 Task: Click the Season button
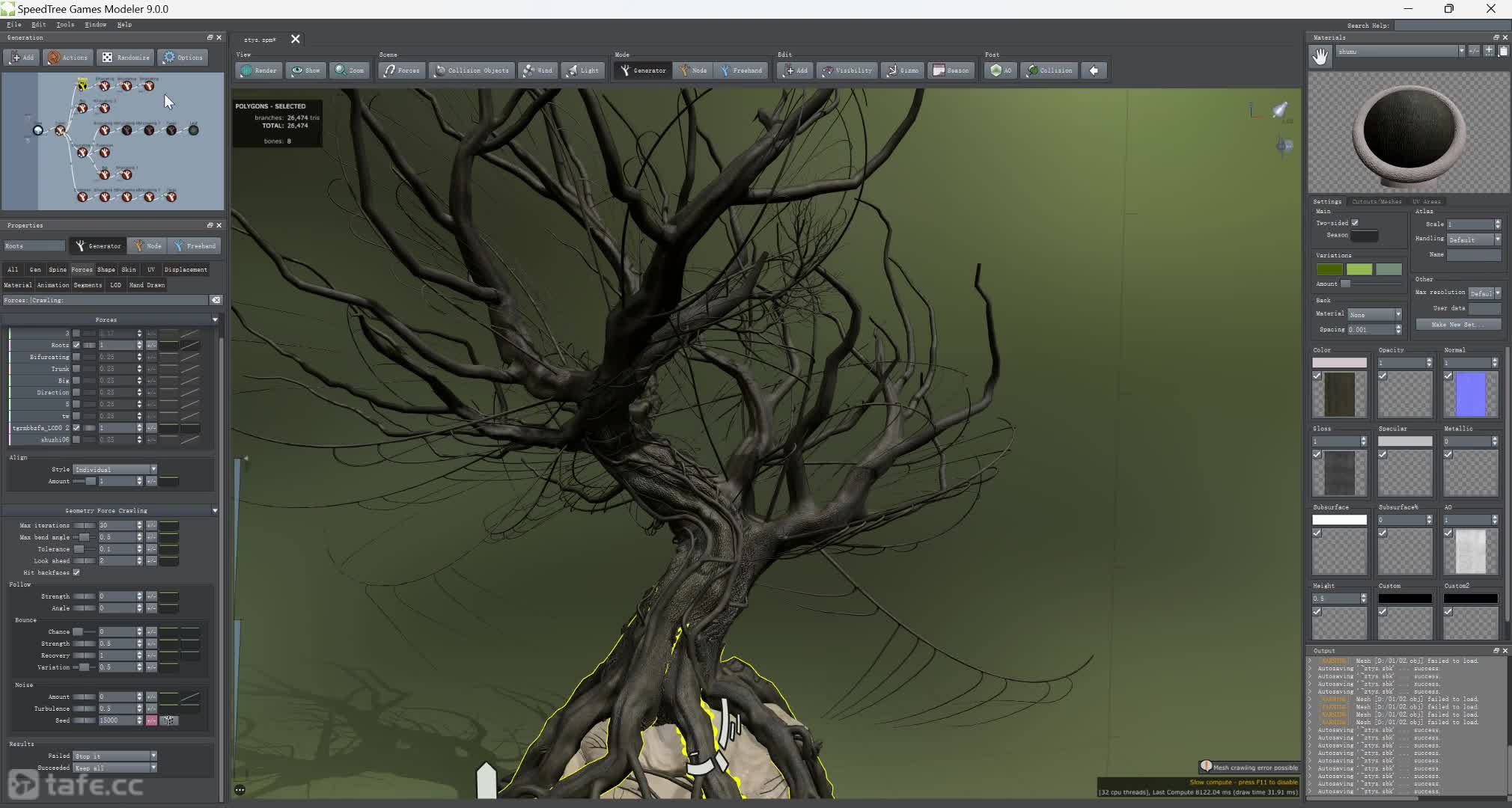pyautogui.click(x=951, y=70)
